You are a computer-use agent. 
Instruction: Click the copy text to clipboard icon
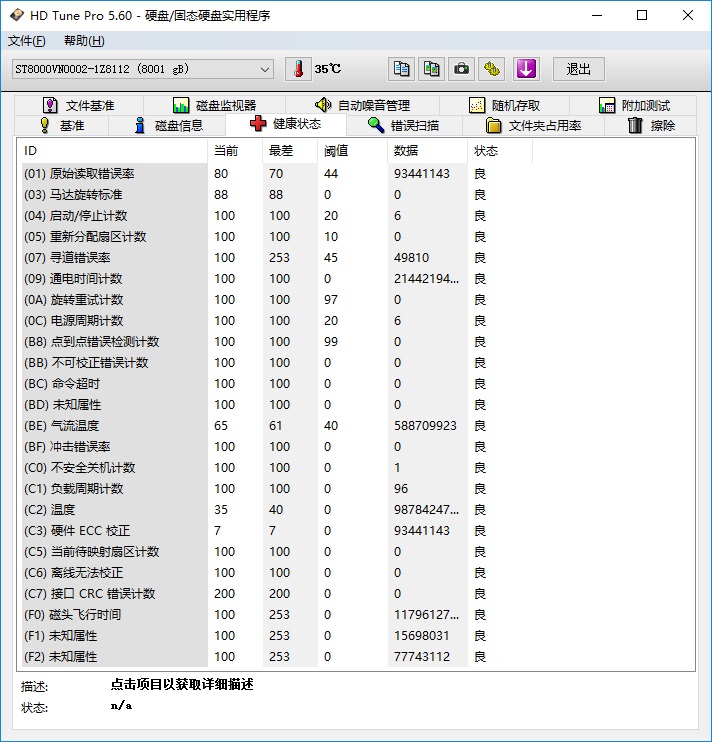point(401,69)
